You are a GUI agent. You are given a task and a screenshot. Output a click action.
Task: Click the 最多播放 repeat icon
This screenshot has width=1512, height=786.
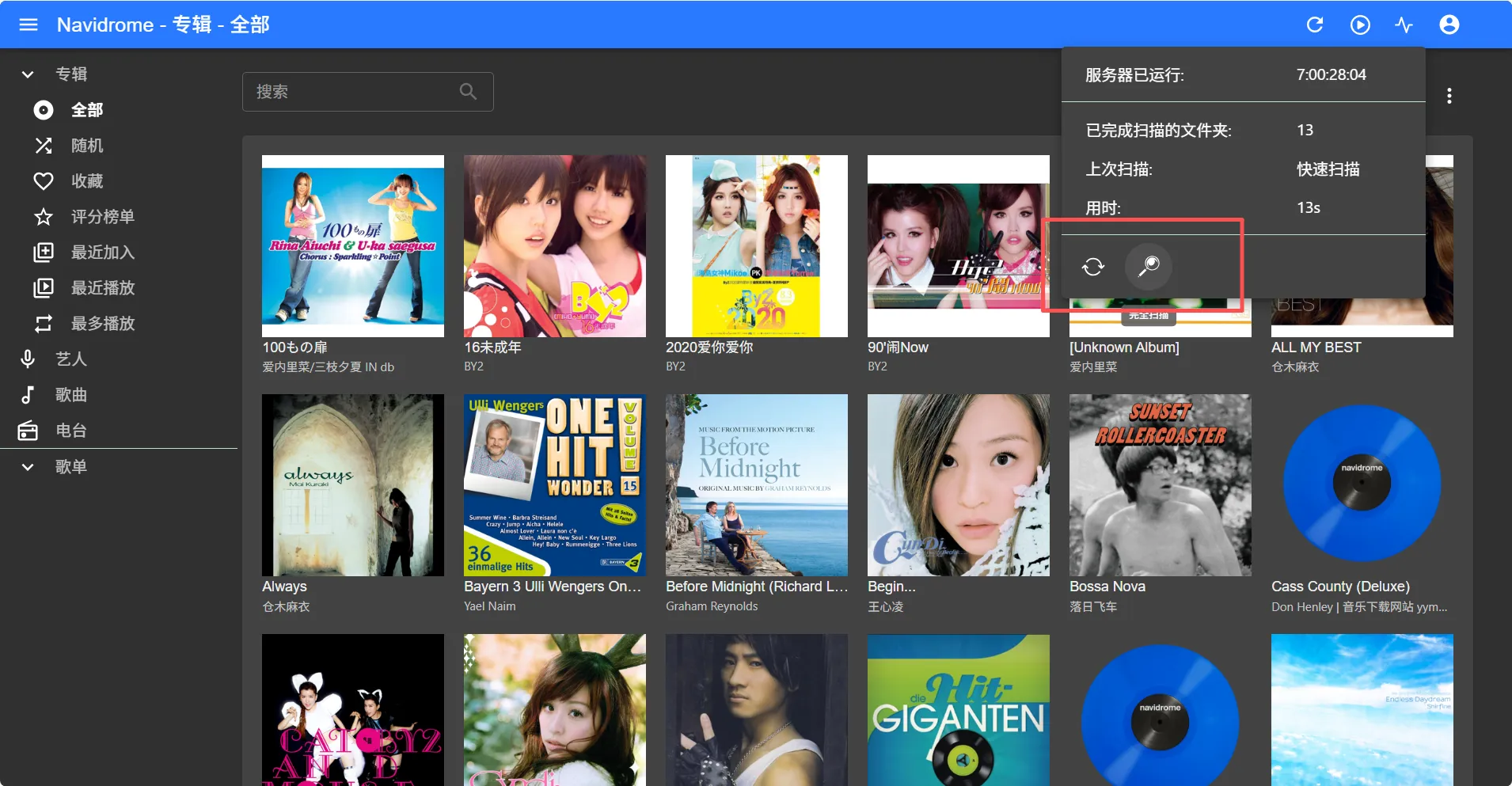tap(44, 324)
